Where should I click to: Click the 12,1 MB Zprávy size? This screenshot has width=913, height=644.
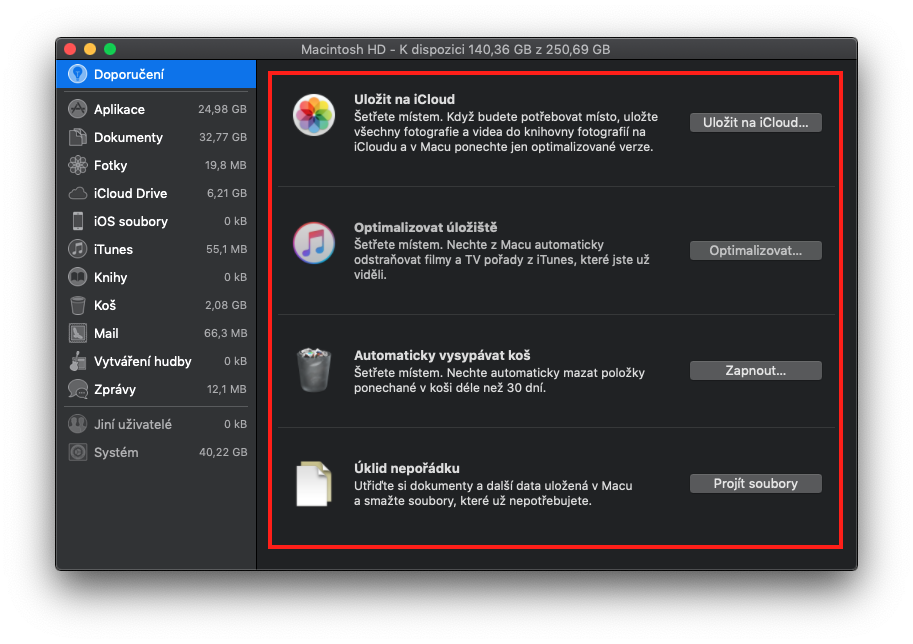point(227,389)
